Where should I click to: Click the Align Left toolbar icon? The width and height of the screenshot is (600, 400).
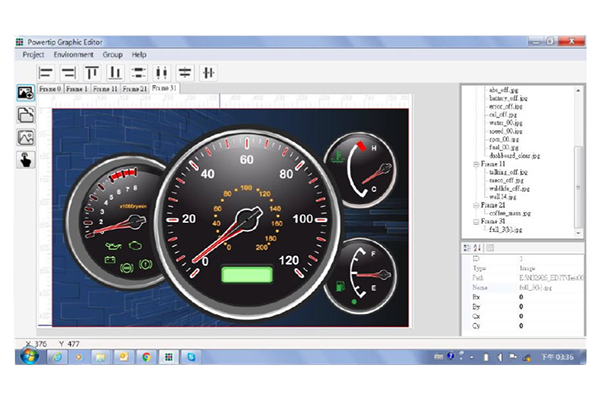pos(46,73)
